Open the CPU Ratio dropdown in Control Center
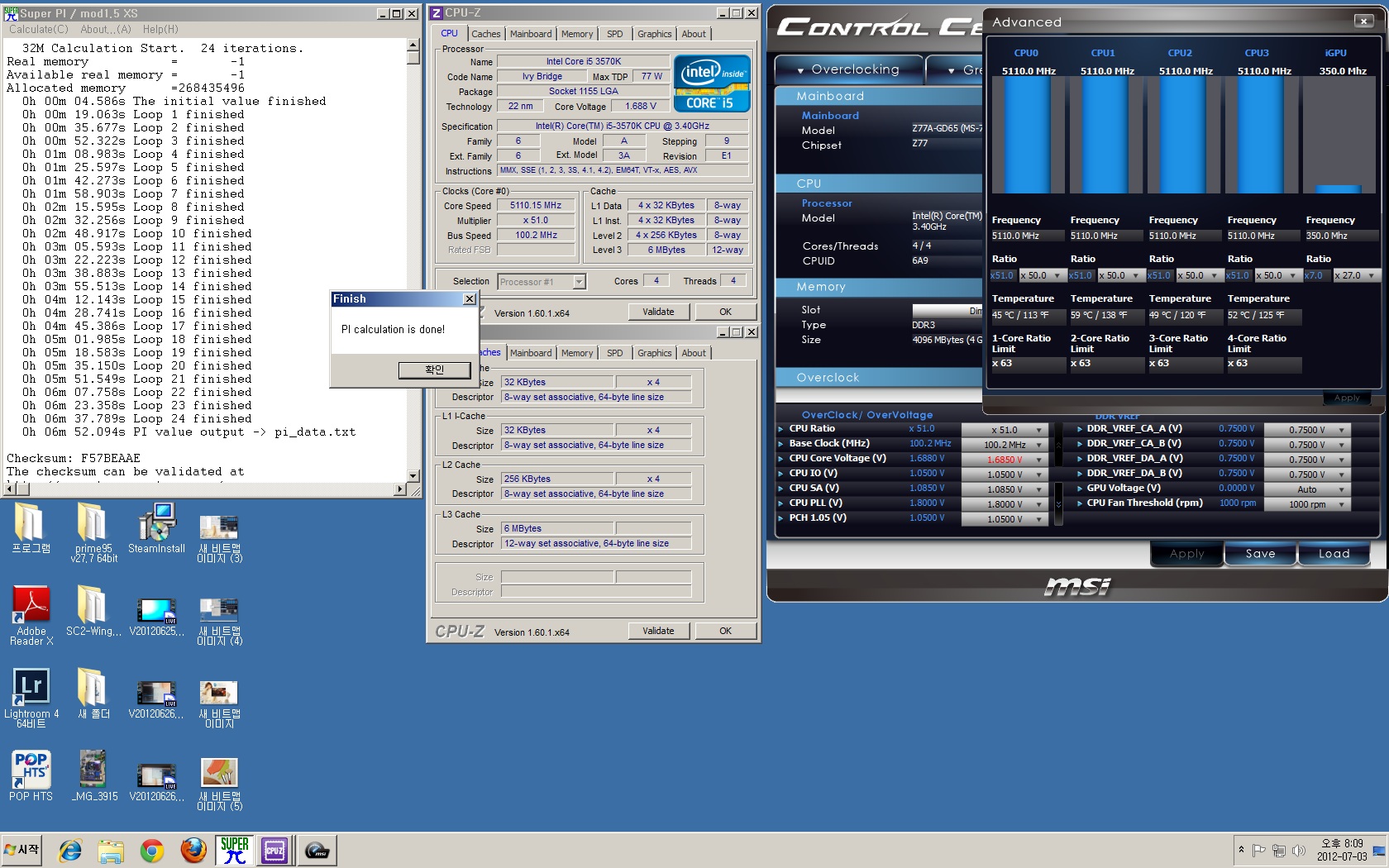This screenshot has height=868, width=1389. [x=1038, y=430]
